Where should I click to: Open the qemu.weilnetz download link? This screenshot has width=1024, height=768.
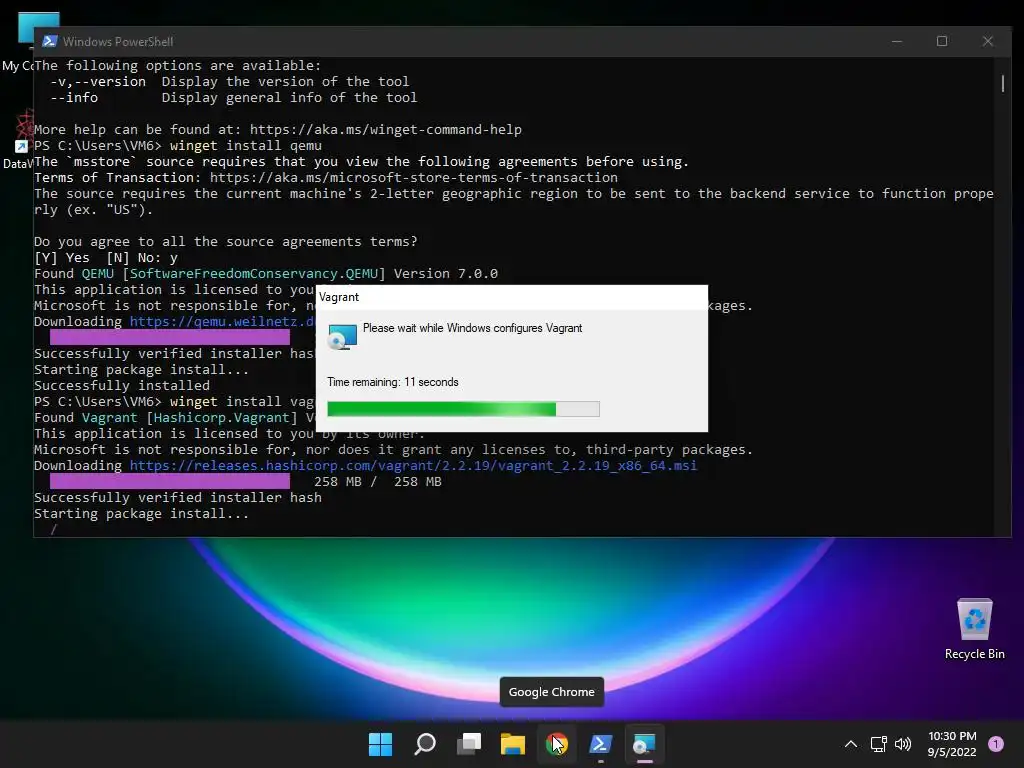tap(223, 321)
